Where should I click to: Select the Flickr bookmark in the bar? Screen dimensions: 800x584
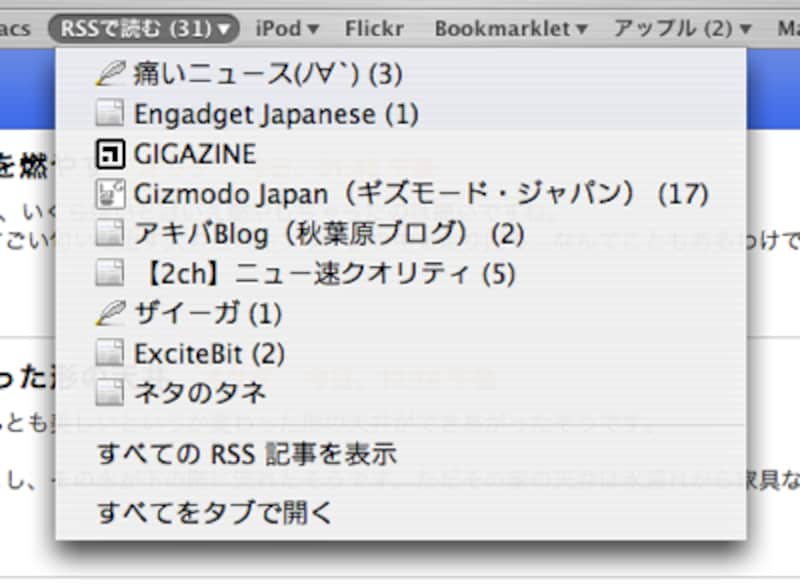click(x=374, y=29)
